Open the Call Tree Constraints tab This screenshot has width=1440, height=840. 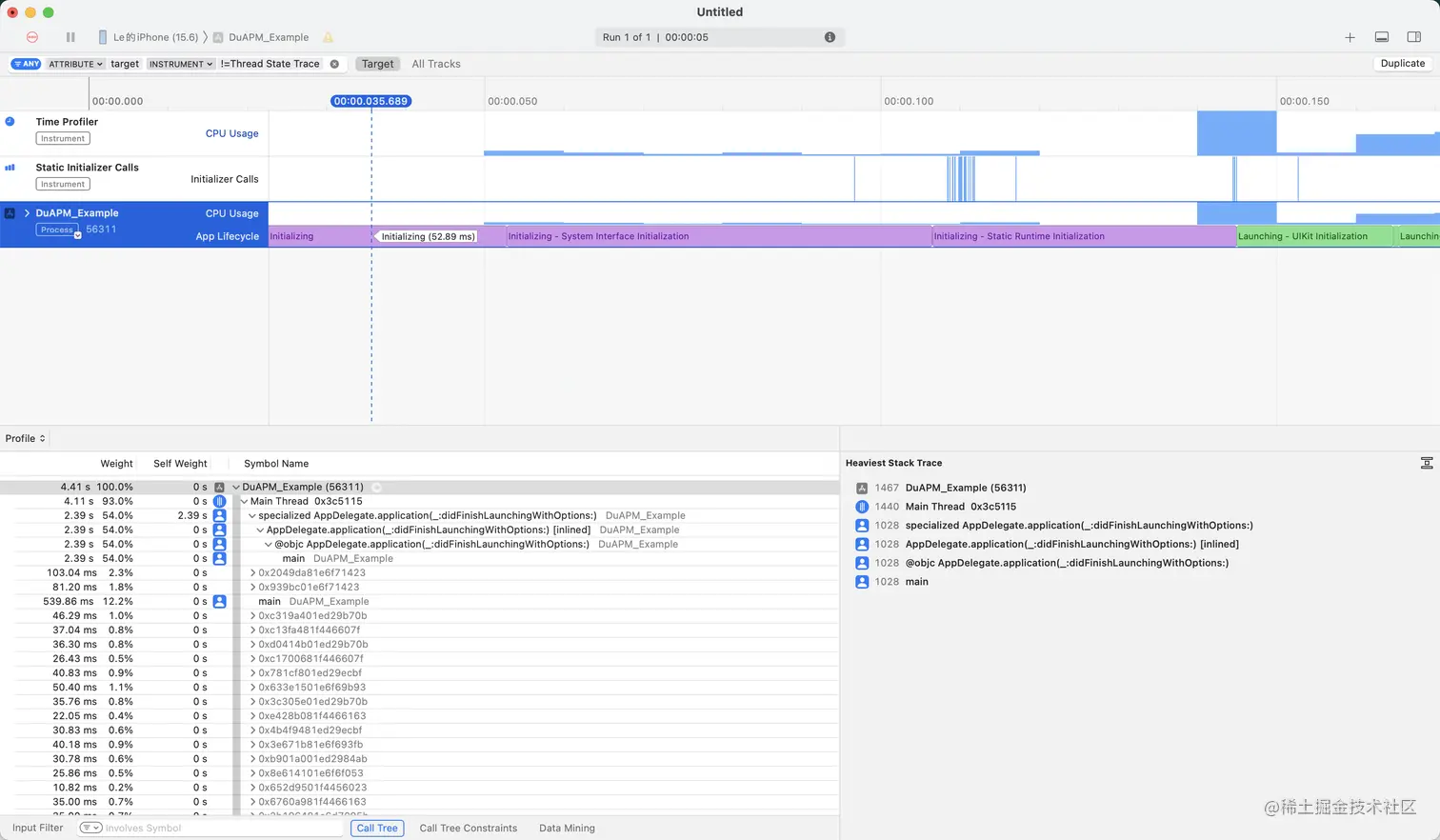469,828
